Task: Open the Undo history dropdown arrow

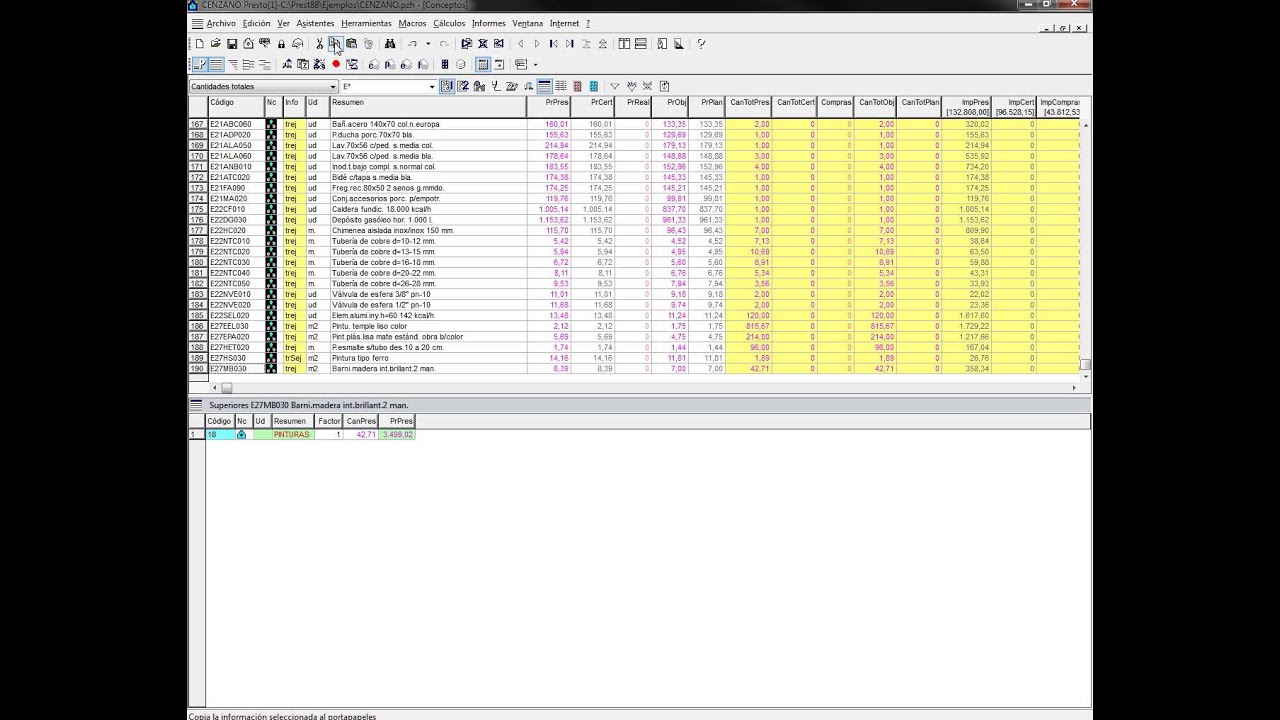Action: coord(428,43)
